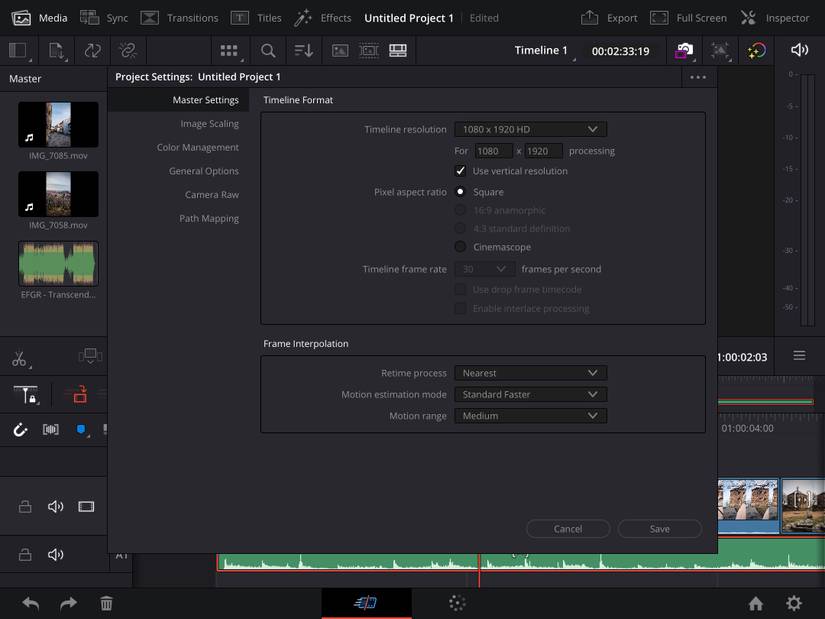Image resolution: width=825 pixels, height=619 pixels.
Task: Select the IMG_7085.mov clip thumbnail
Action: point(57,123)
